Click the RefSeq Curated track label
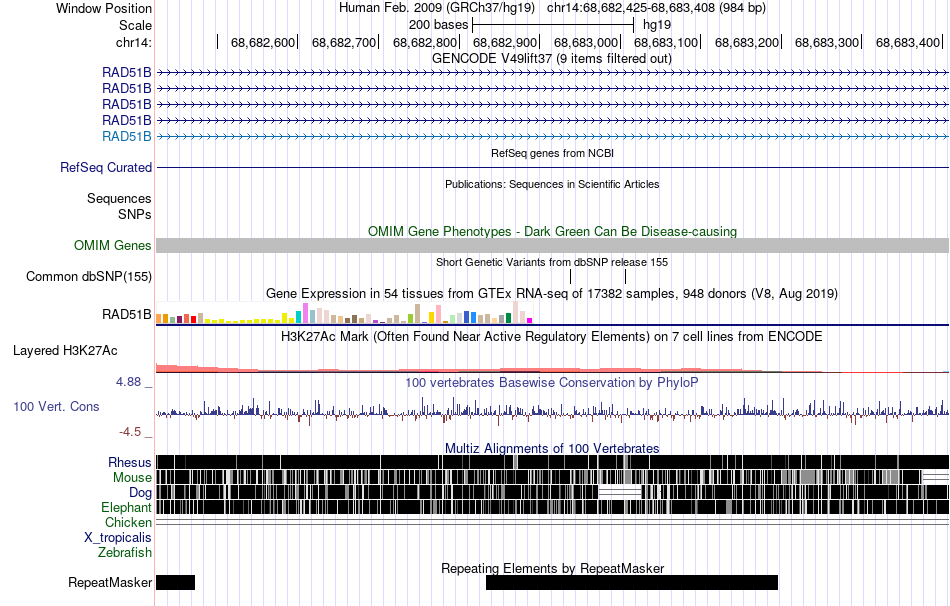950x606 pixels. click(x=106, y=167)
